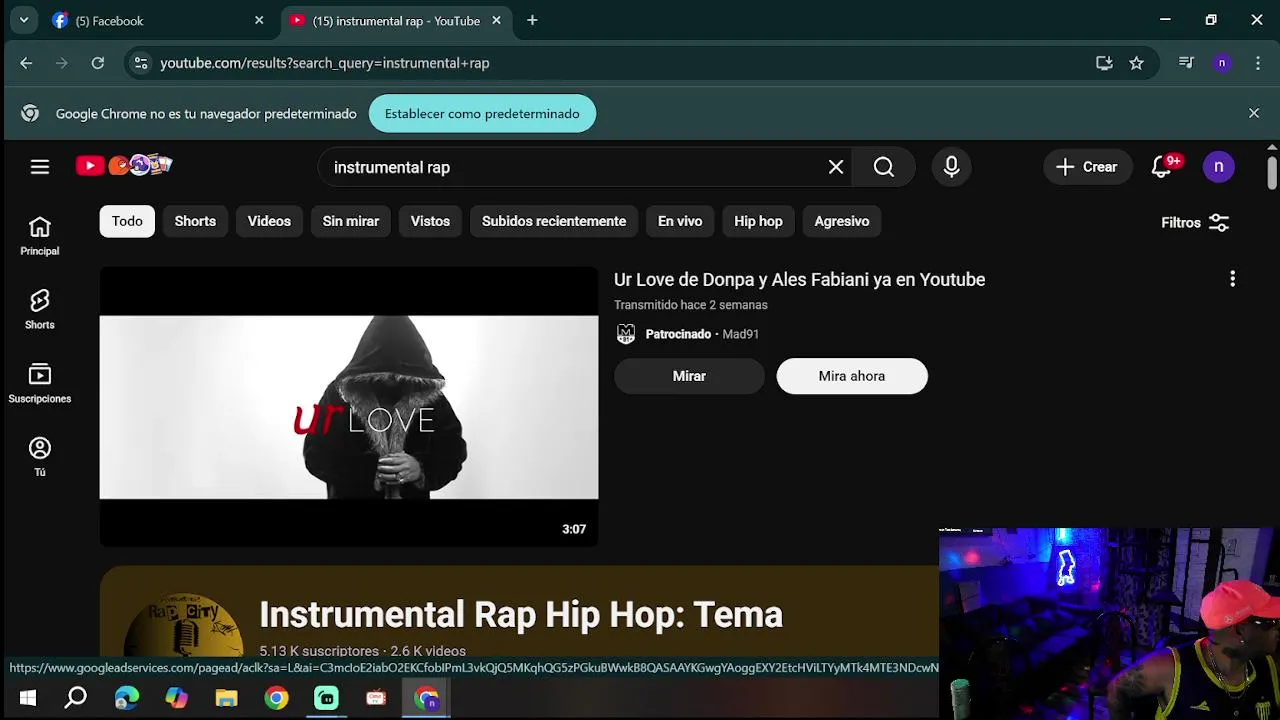This screenshot has height=720, width=1280.
Task: Close the Facebook tab
Action: pos(259,20)
